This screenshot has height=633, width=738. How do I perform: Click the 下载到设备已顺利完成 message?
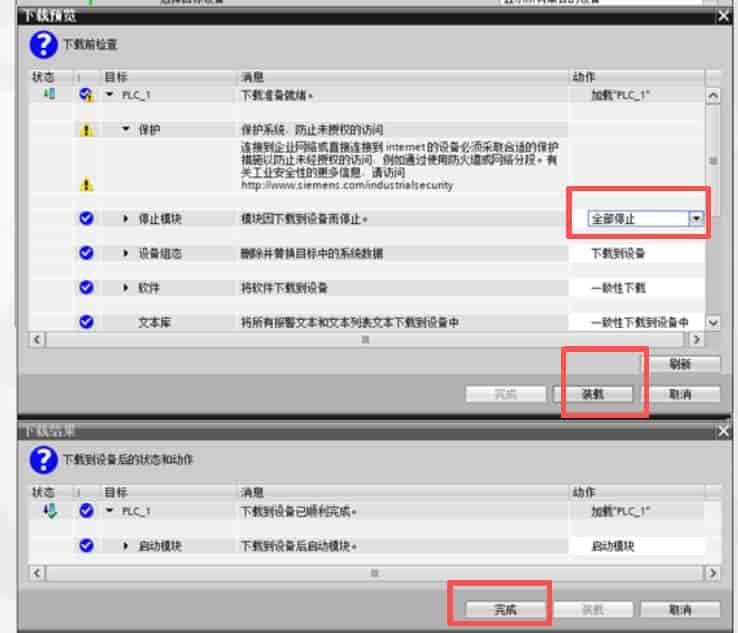[298, 511]
